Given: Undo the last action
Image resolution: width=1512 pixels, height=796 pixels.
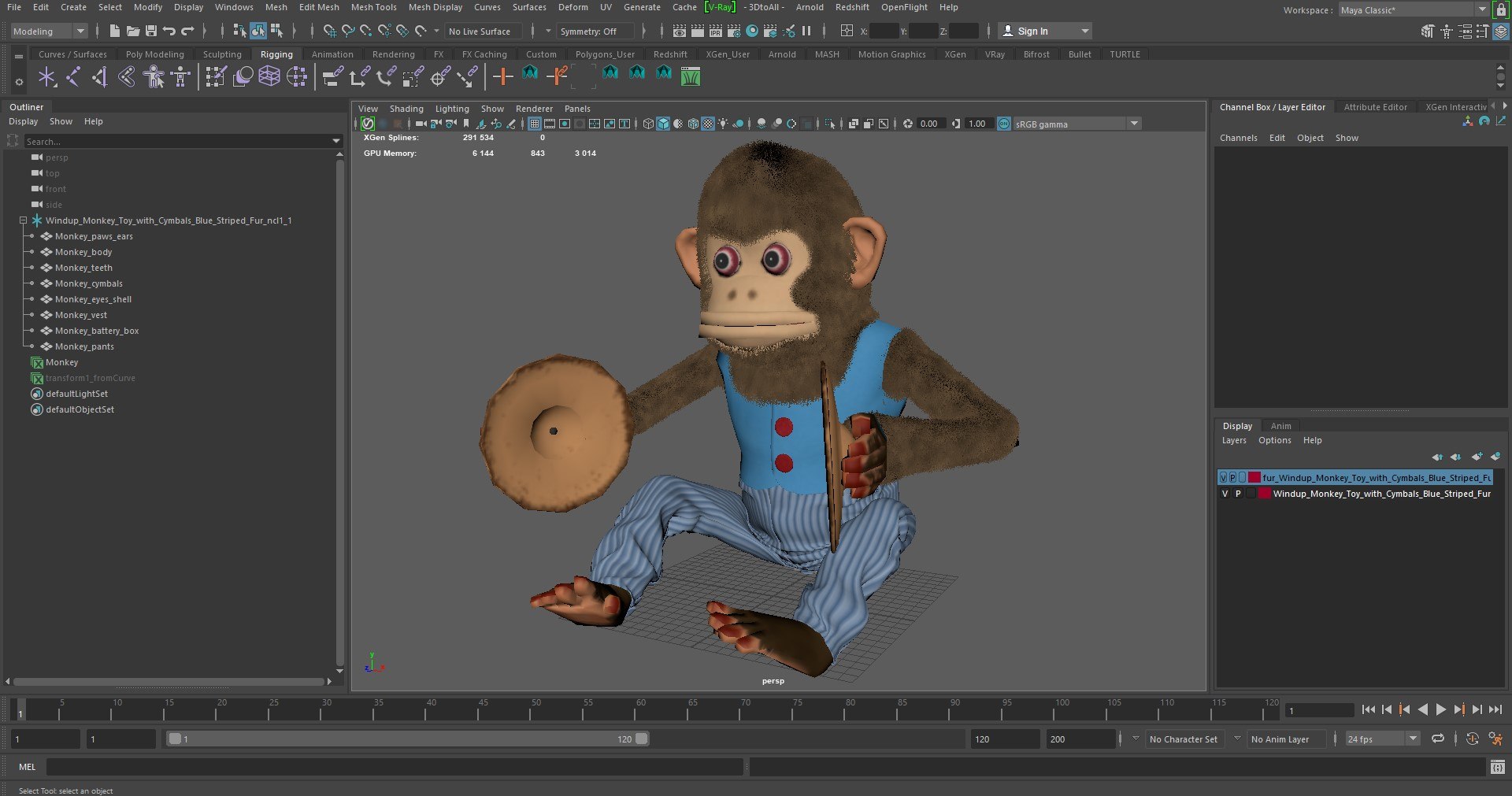Looking at the screenshot, I should click(x=169, y=31).
